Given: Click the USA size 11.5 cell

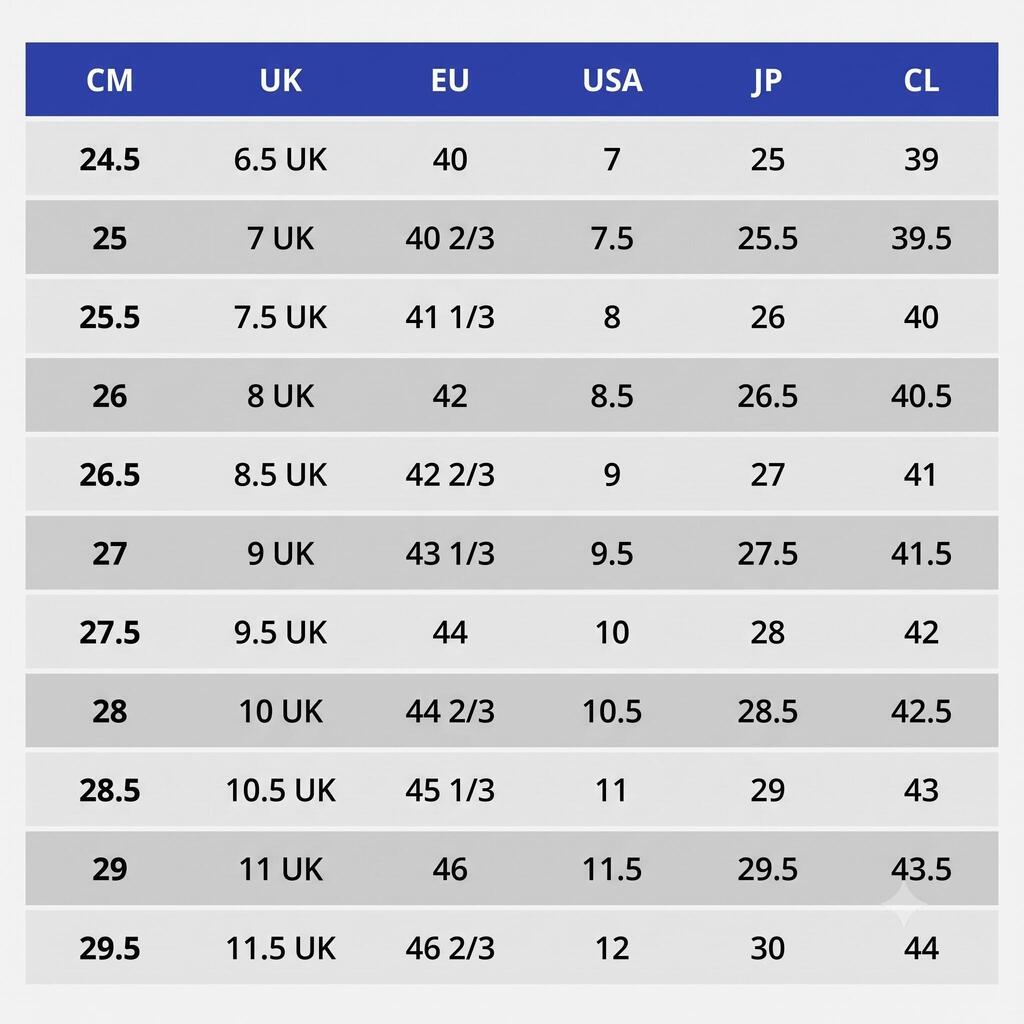Looking at the screenshot, I should point(613,869).
